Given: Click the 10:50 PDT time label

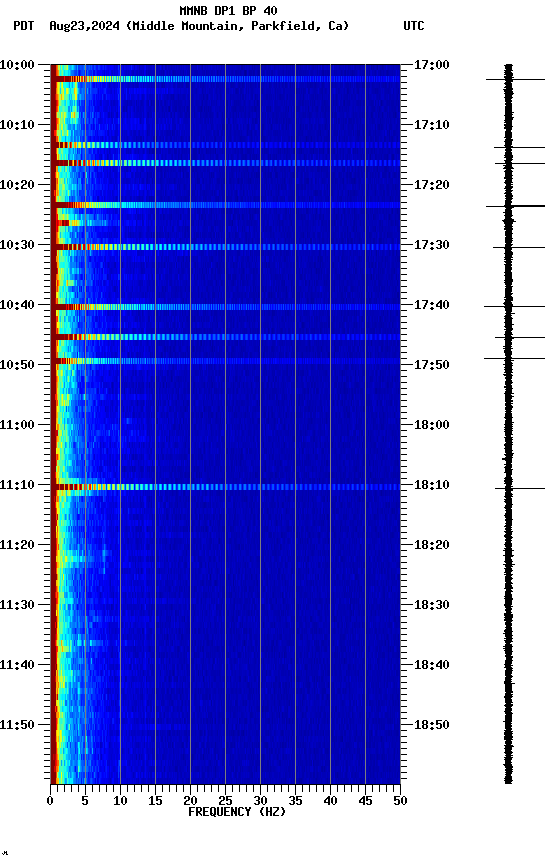Looking at the screenshot, I should tap(17, 365).
